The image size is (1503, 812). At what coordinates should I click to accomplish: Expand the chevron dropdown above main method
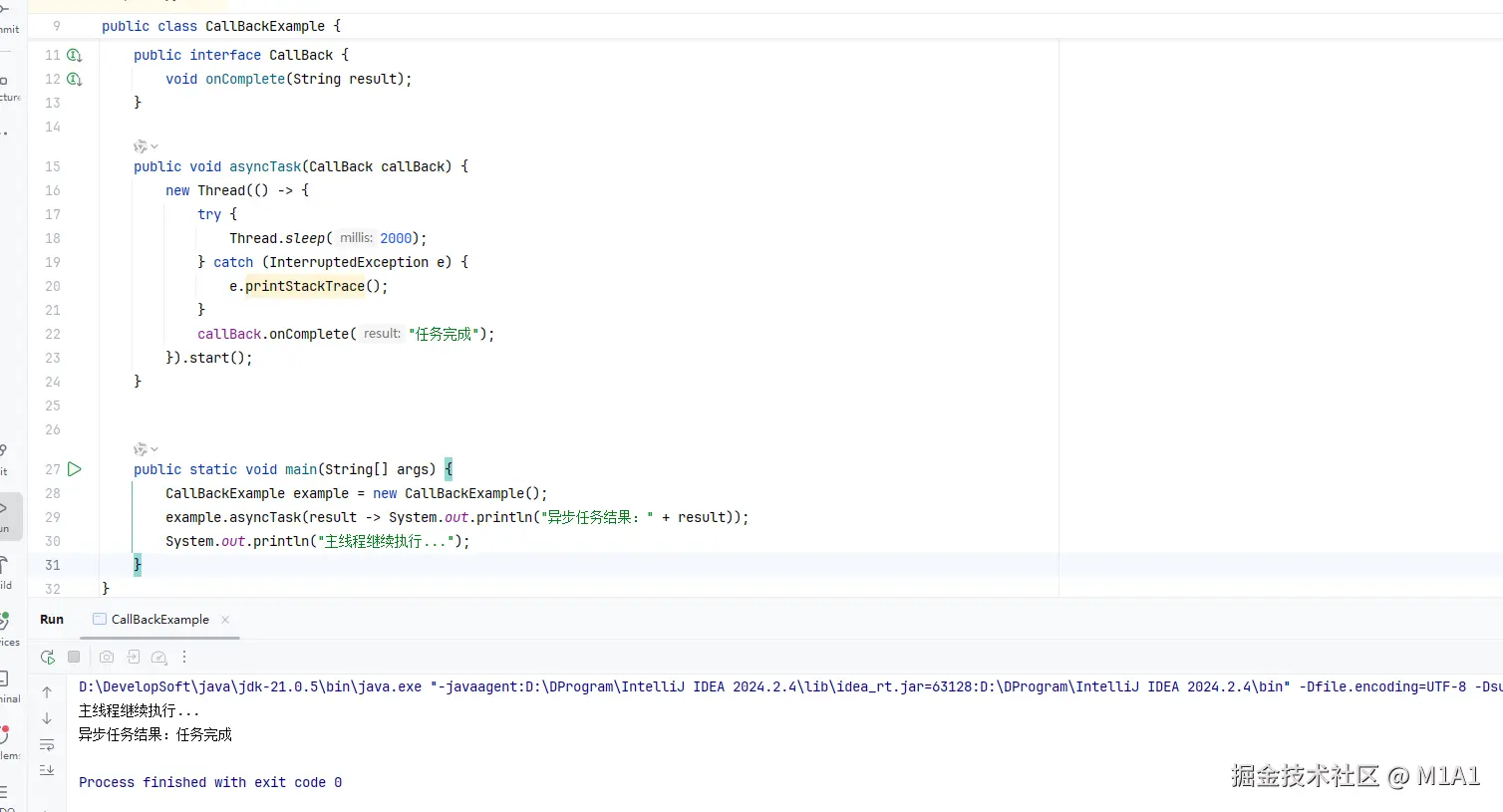coord(154,449)
